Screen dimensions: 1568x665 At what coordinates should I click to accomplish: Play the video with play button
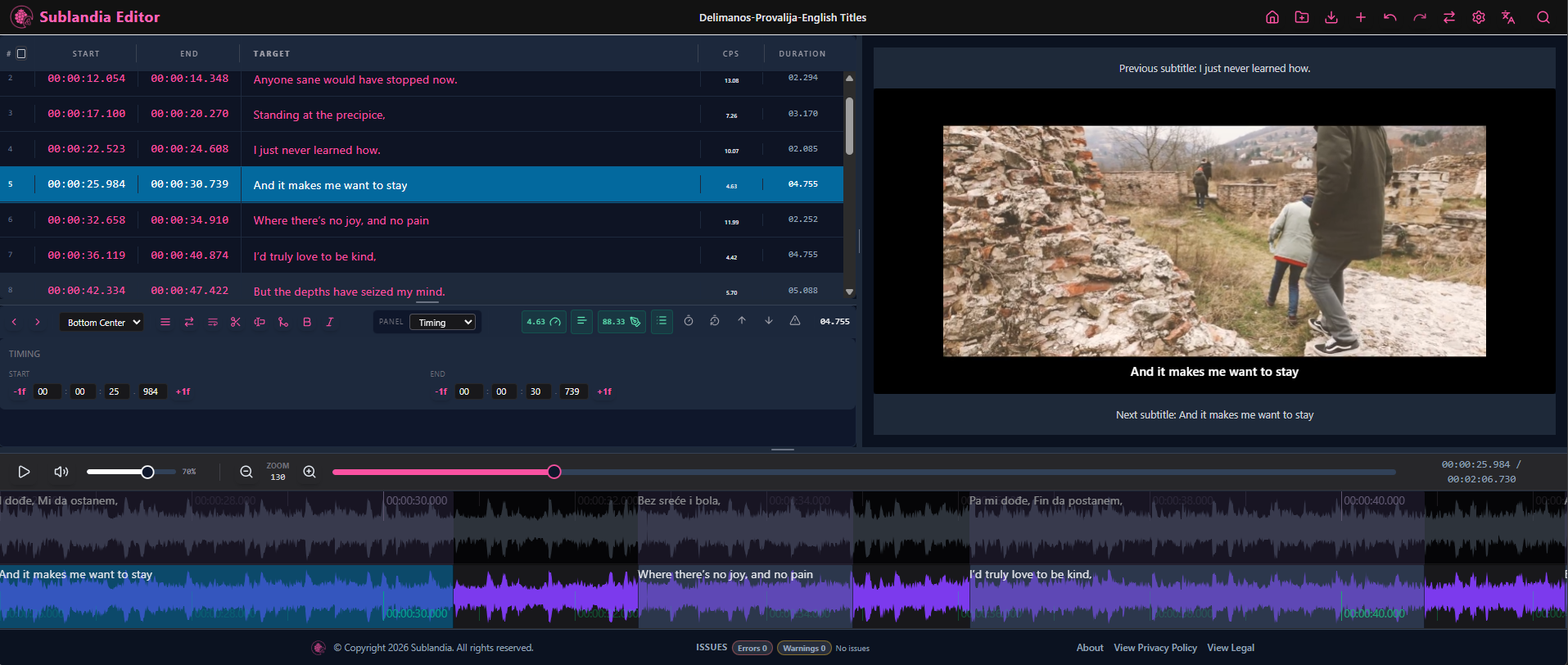24,472
